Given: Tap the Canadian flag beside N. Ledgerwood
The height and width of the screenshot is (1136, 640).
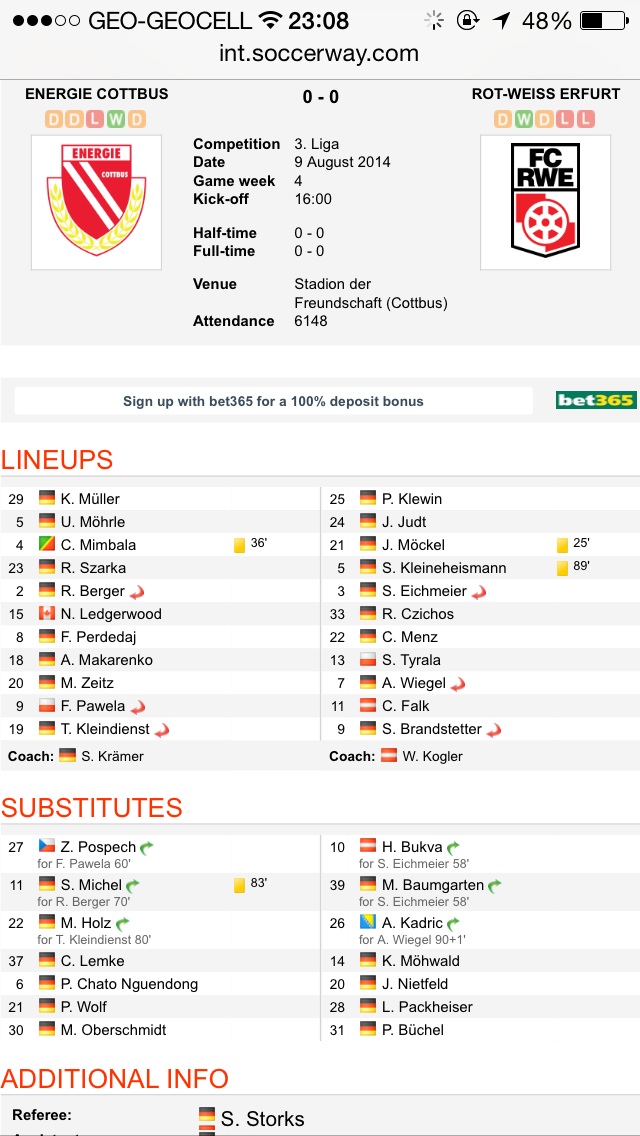Looking at the screenshot, I should [47, 614].
